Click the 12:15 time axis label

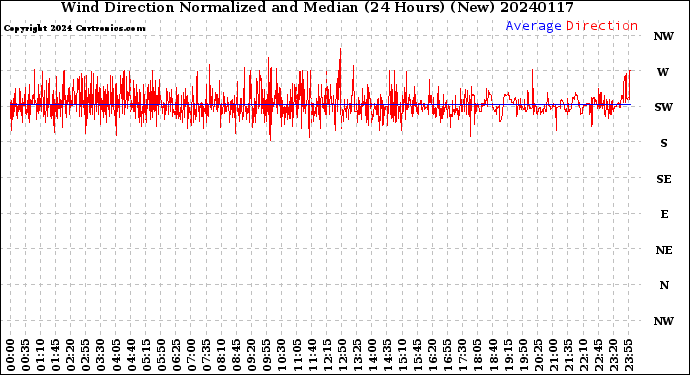coord(327,355)
